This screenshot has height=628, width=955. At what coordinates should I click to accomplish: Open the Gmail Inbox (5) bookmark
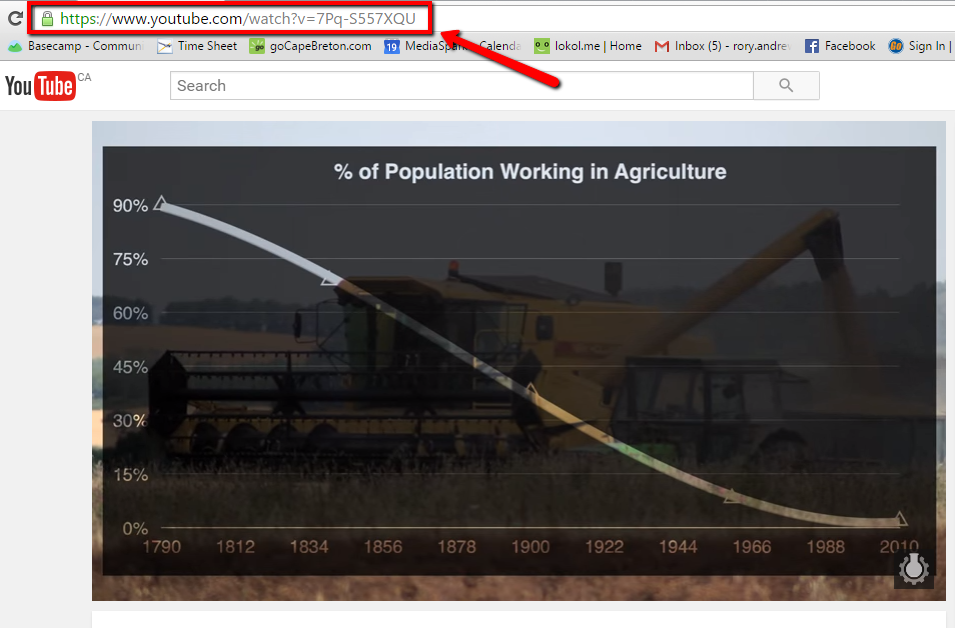[x=722, y=46]
